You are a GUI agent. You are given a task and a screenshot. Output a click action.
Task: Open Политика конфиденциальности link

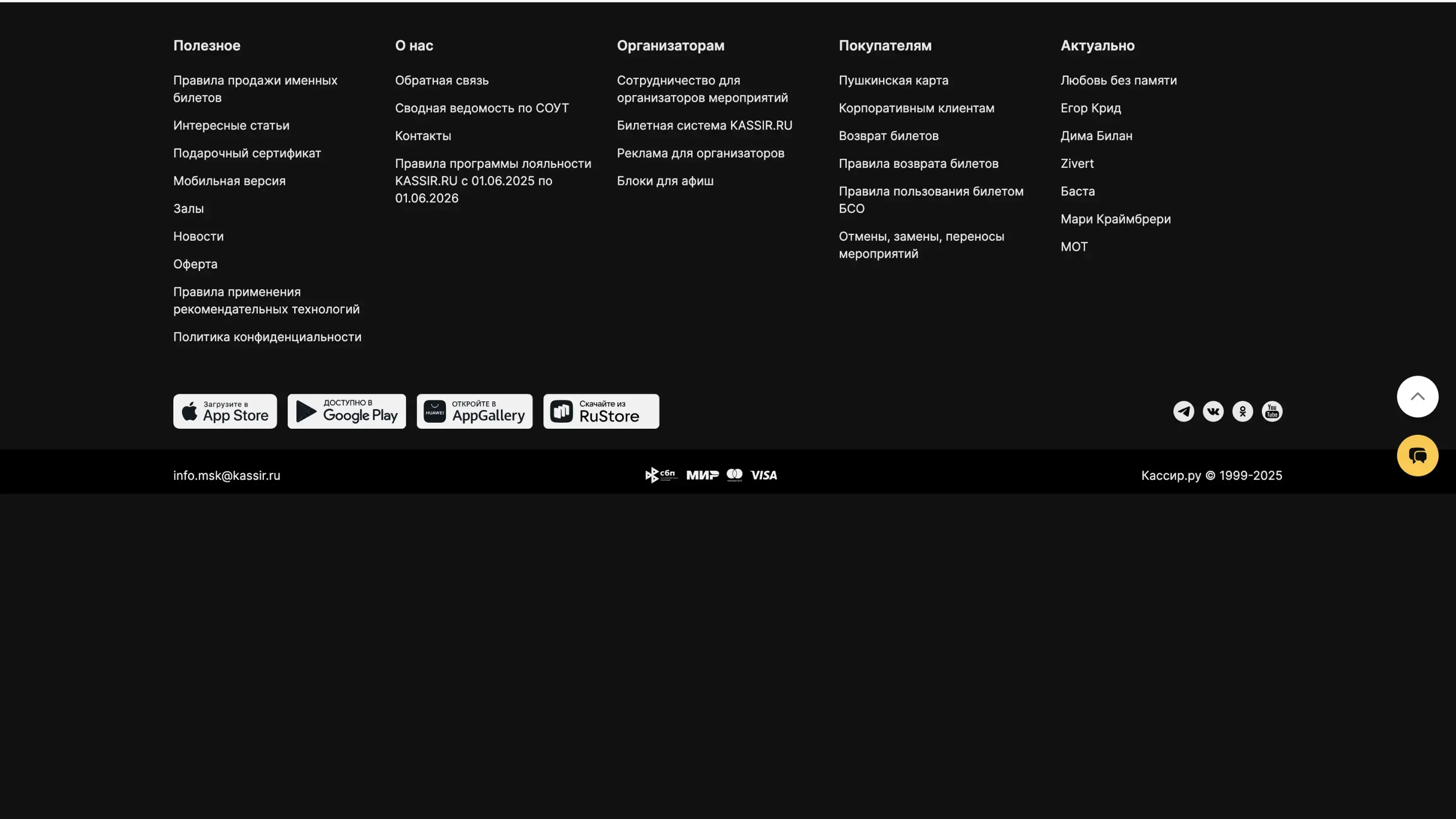[x=267, y=337]
